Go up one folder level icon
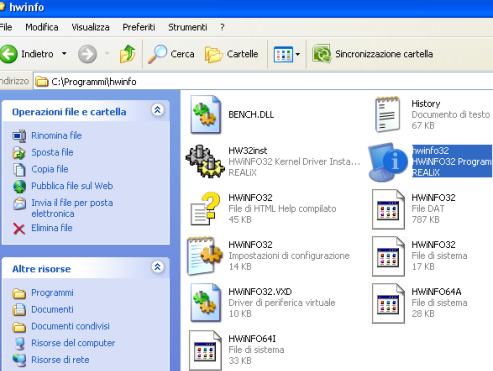 pos(127,54)
